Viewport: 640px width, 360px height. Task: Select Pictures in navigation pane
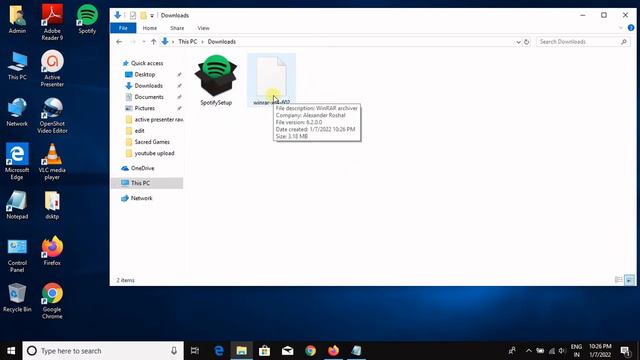coord(144,108)
